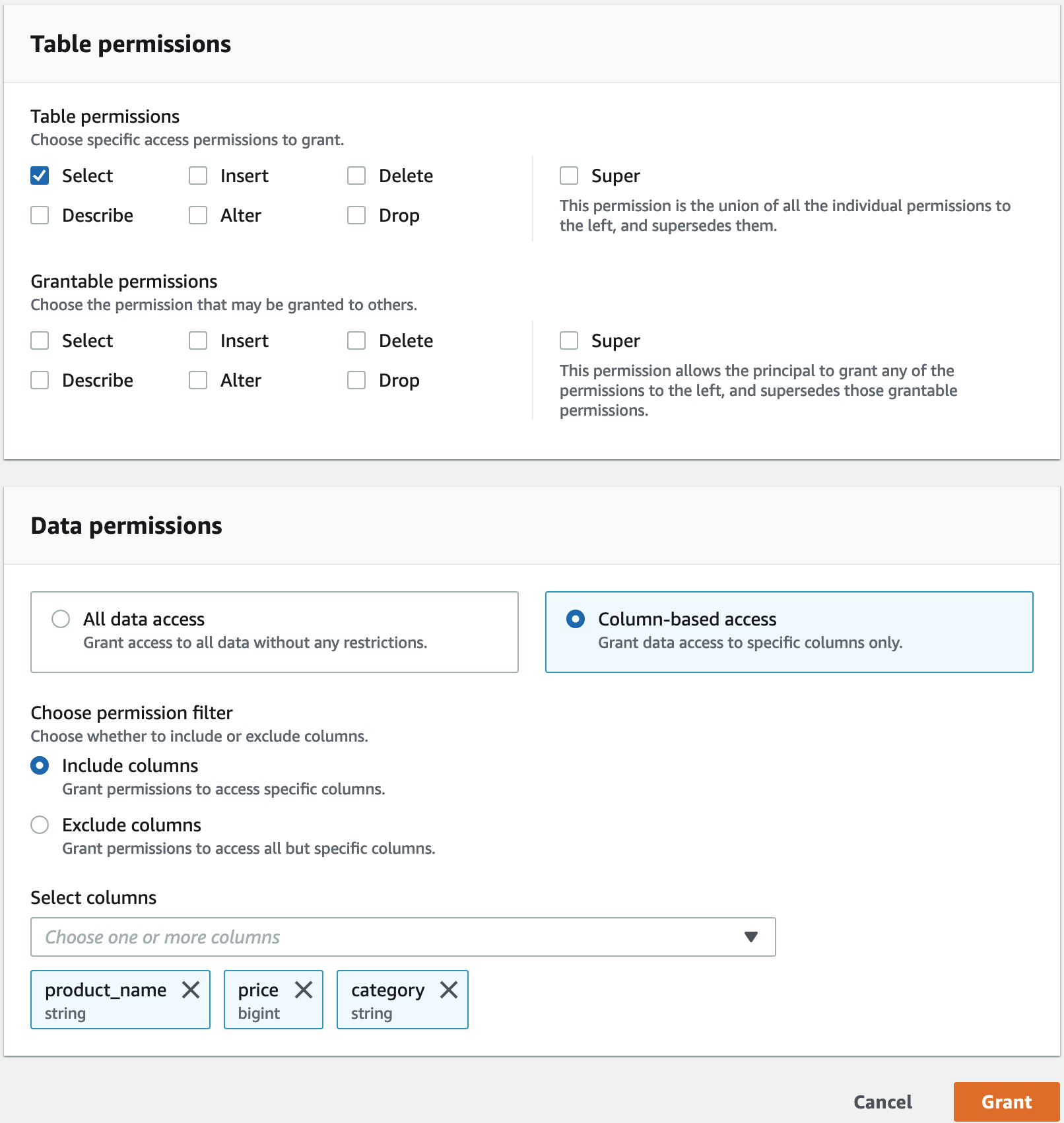Click the Grant button
This screenshot has width=1064, height=1123.
[x=1005, y=1102]
